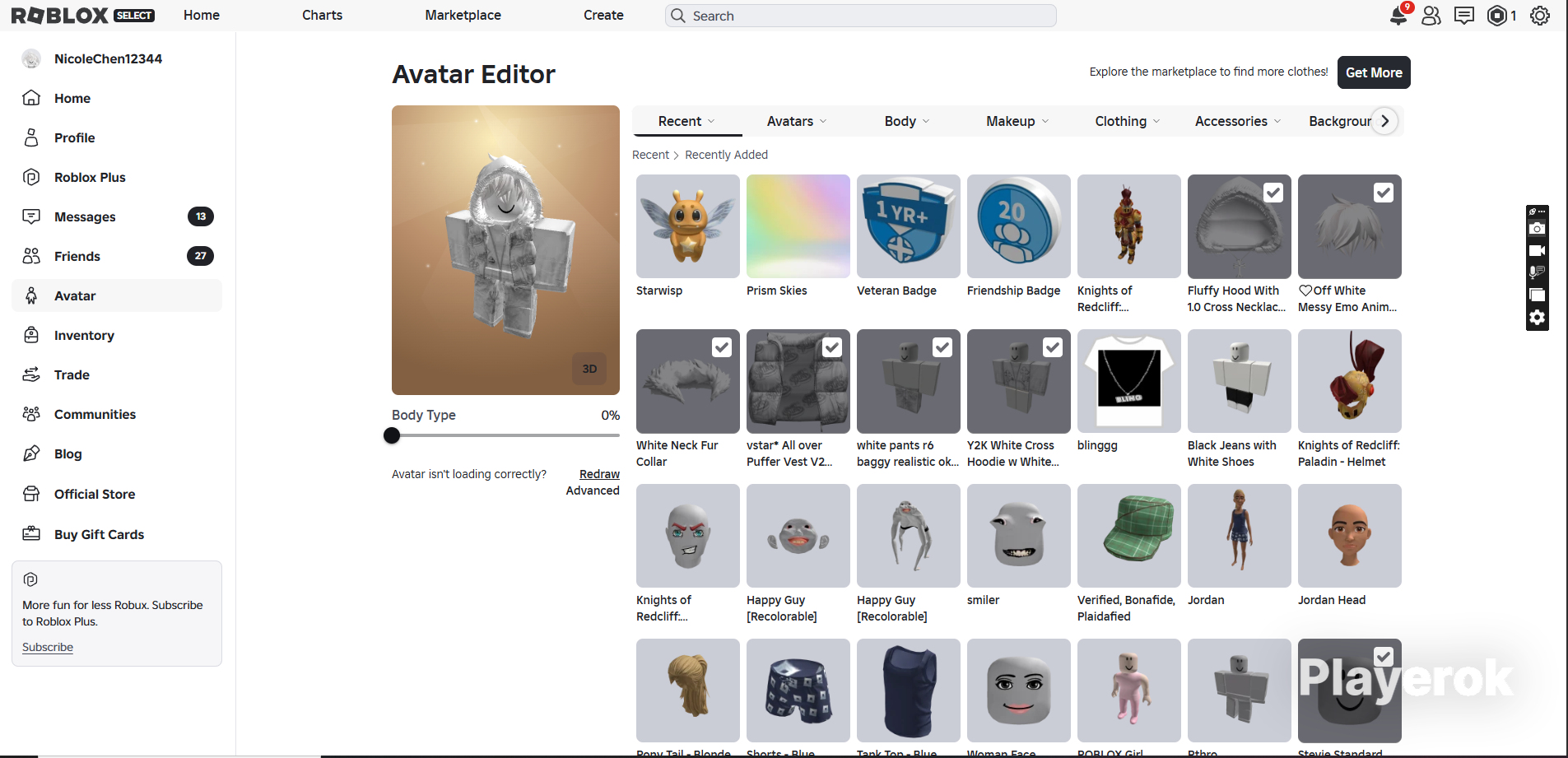Screen dimensions: 1568x758
Task: Show more avatar editor tabs with right arrow
Action: pyautogui.click(x=1385, y=121)
